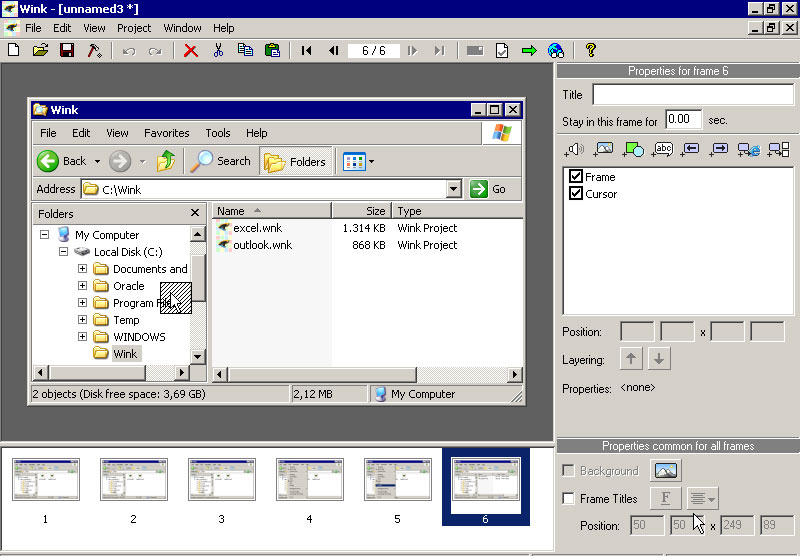Add a shape to the frame

click(x=632, y=150)
